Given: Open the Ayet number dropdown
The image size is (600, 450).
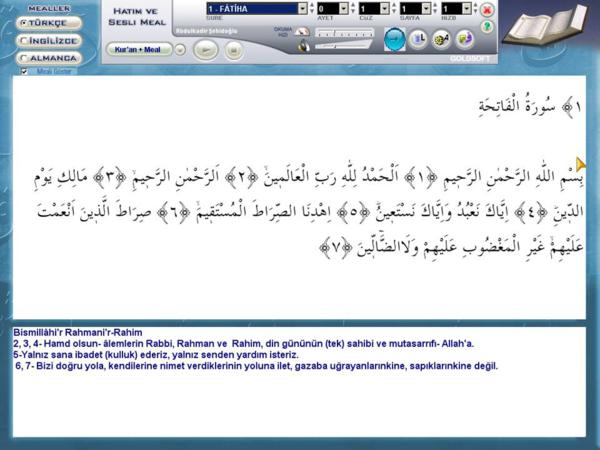Looking at the screenshot, I should click(343, 9).
